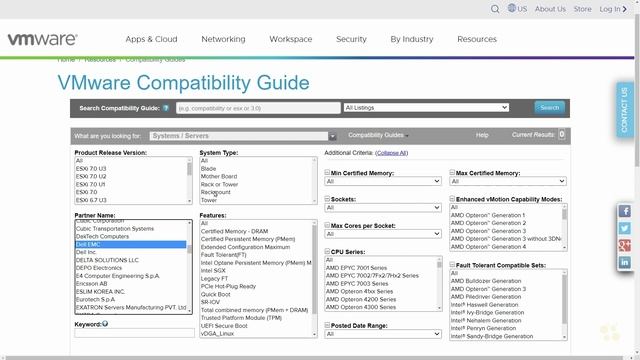Screen dimensions: 640x360
Task: Click the Product Release Version list scrollbar
Action: click(x=189, y=181)
